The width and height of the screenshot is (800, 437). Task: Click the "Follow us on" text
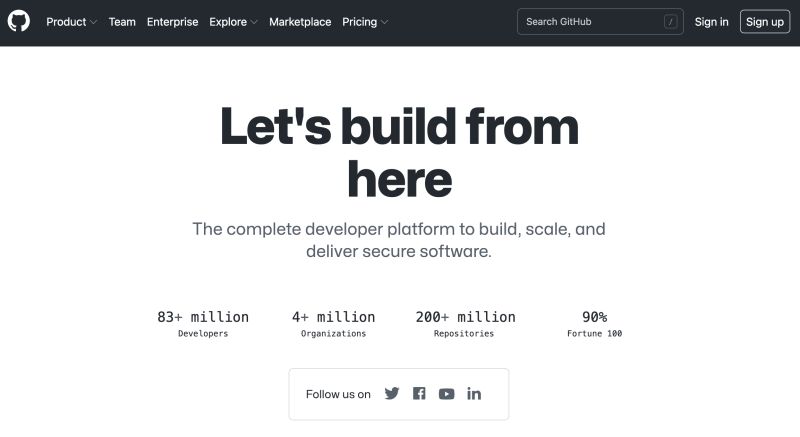pyautogui.click(x=338, y=394)
